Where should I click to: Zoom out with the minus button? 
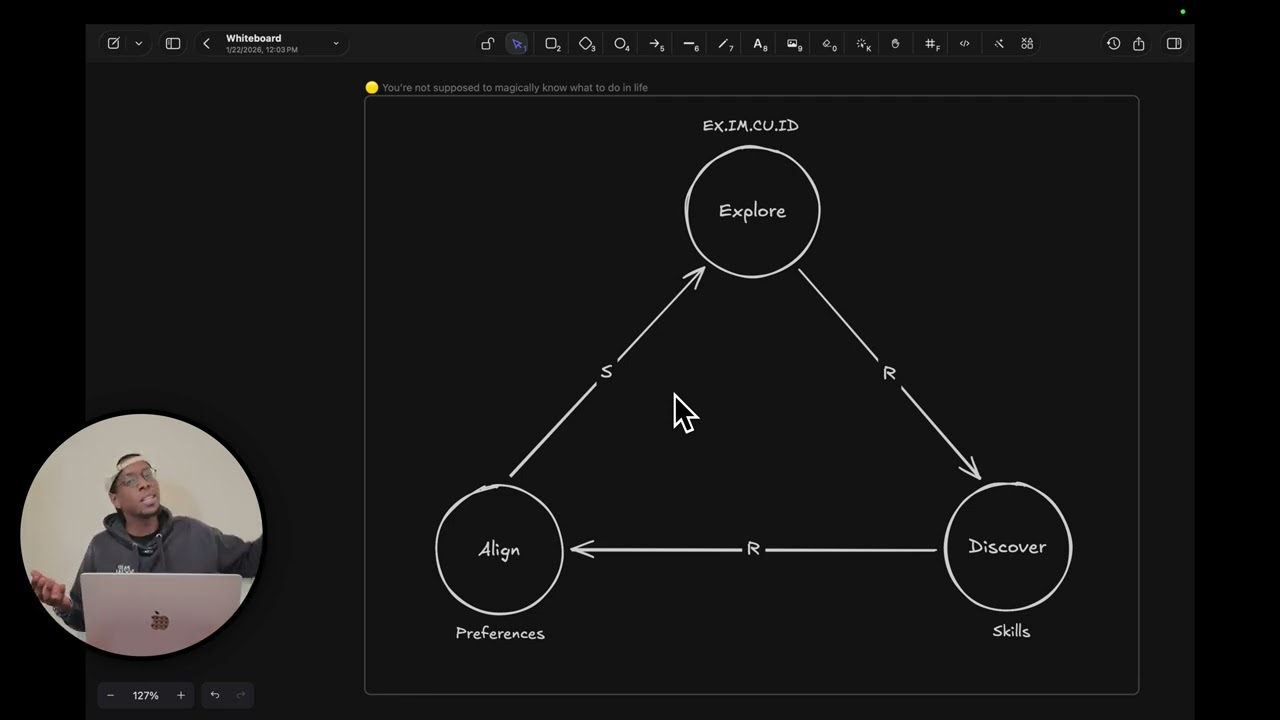tap(110, 695)
